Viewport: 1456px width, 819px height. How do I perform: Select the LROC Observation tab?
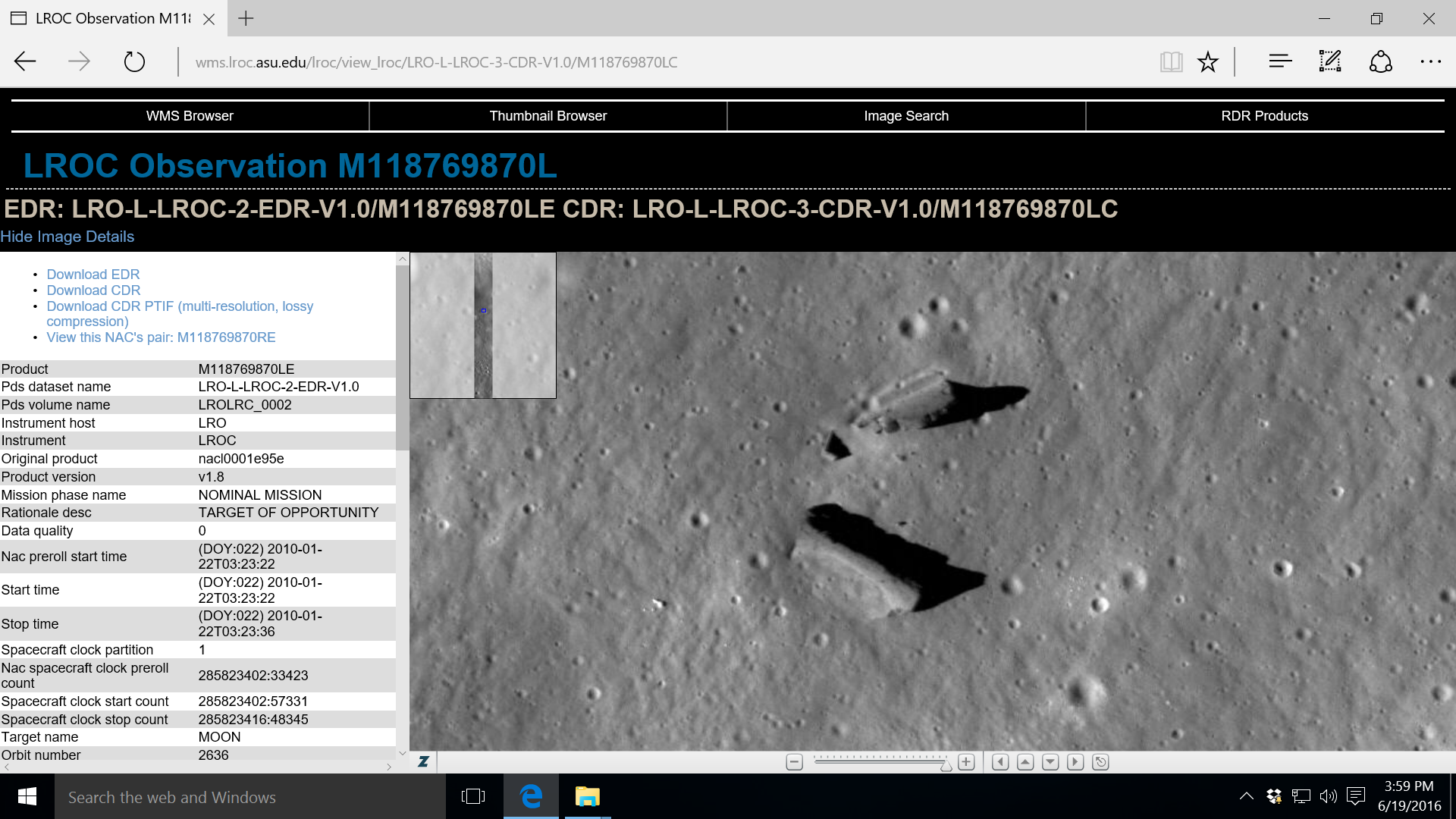coord(113,18)
